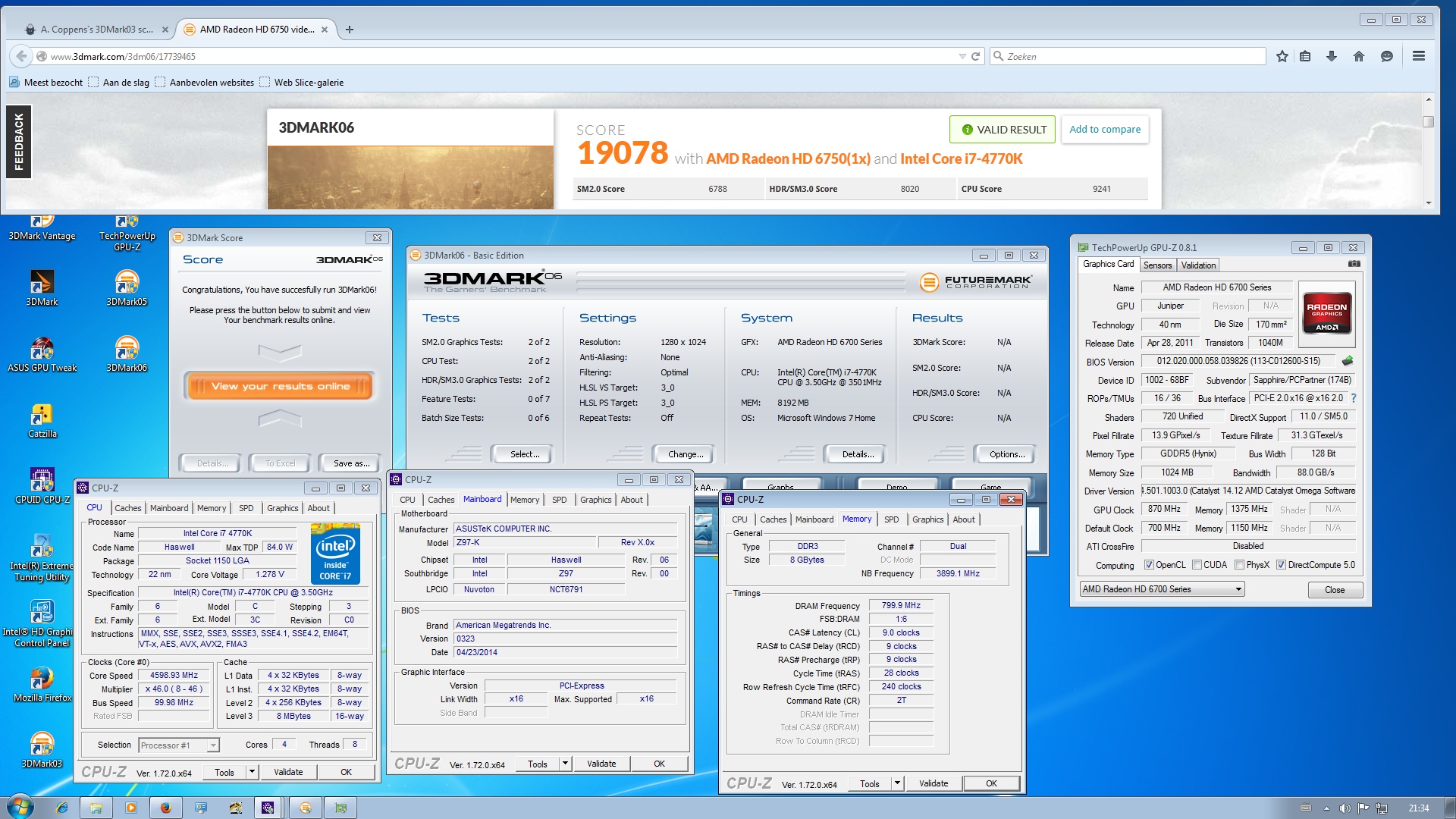Open the 3DMark03 desktop shortcut
Screen dimensions: 1456x819
click(42, 750)
